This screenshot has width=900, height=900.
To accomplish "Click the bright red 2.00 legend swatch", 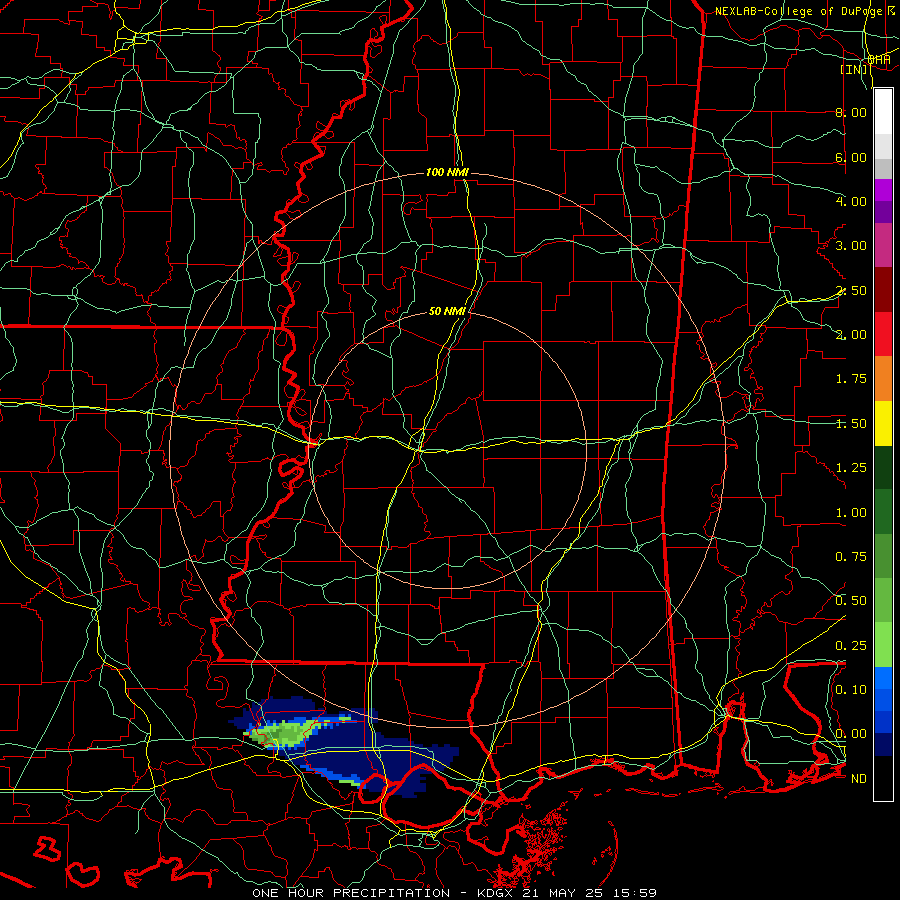I will [x=883, y=334].
